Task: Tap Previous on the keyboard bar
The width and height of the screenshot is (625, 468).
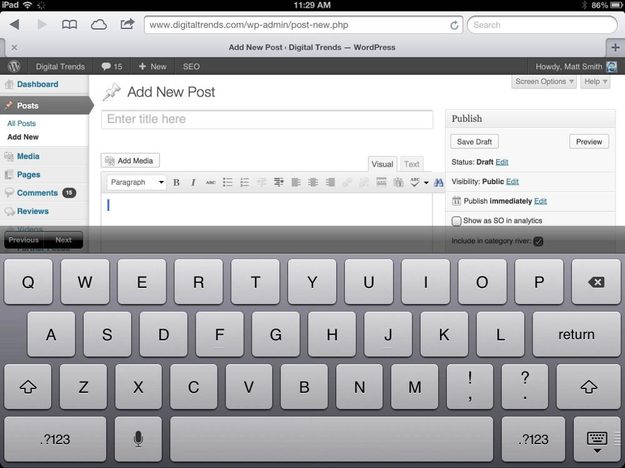Action: click(x=24, y=240)
